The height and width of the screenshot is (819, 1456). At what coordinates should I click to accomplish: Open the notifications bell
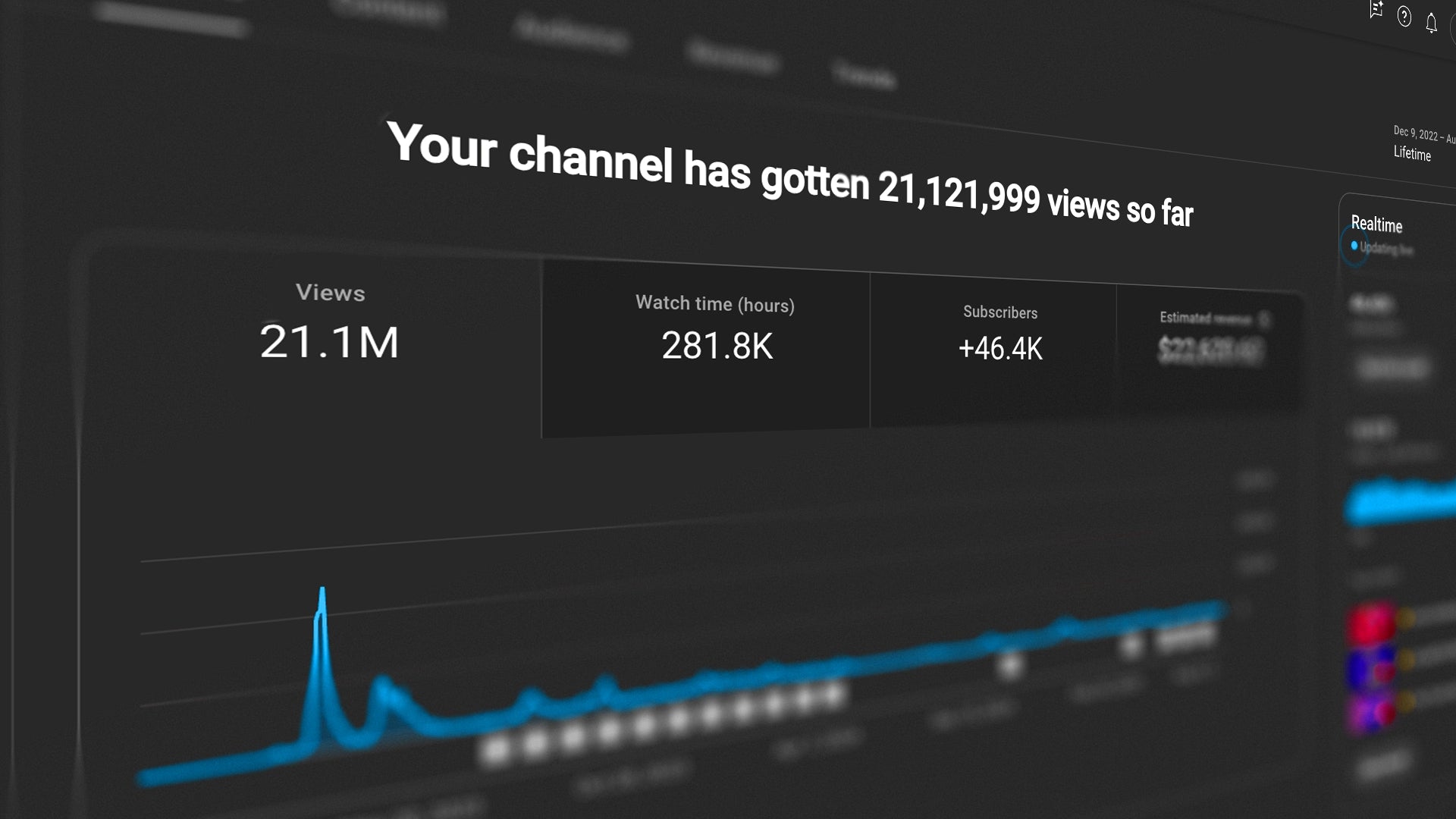click(x=1431, y=24)
